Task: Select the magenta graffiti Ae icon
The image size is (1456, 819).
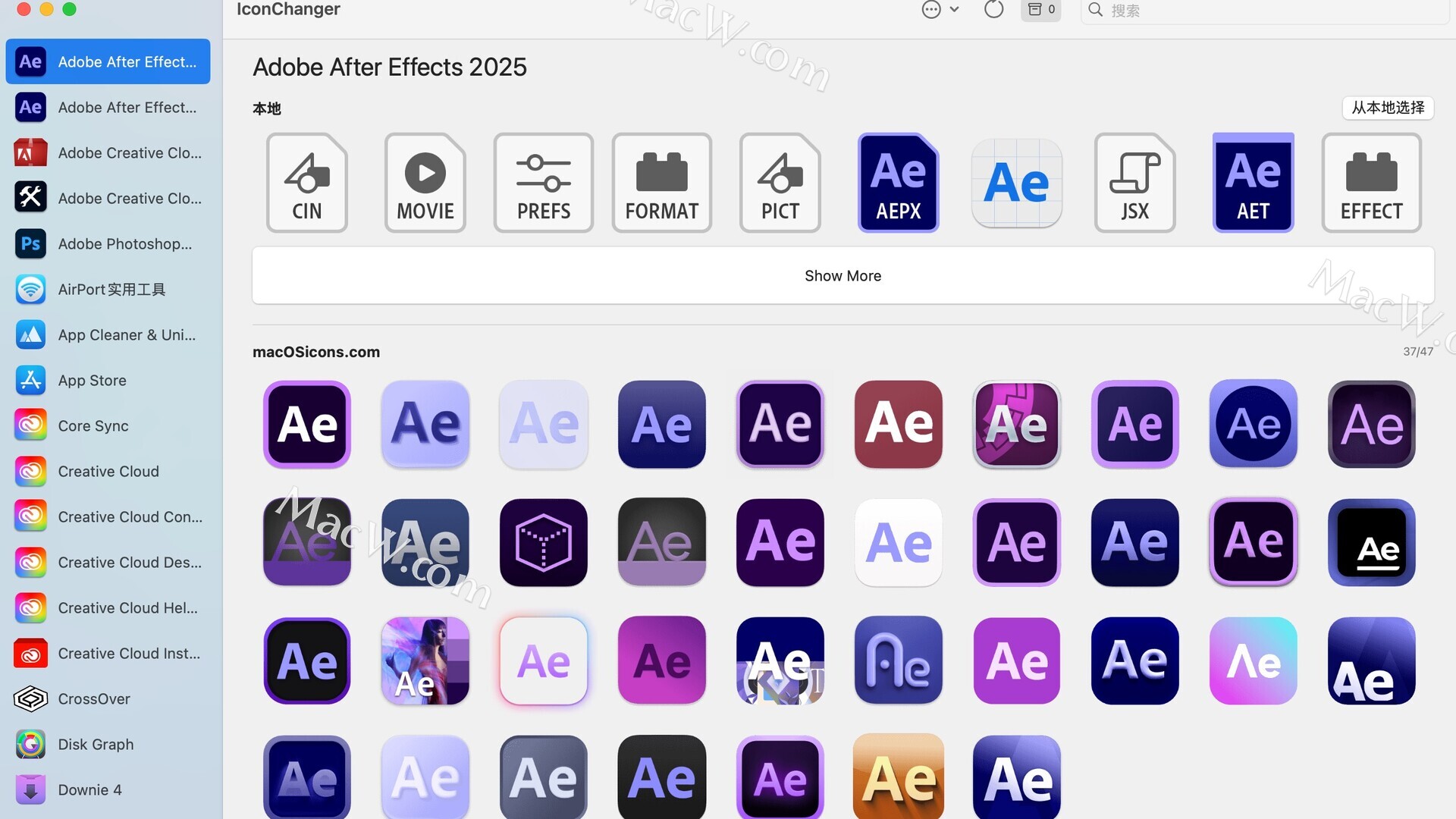Action: (x=1017, y=424)
